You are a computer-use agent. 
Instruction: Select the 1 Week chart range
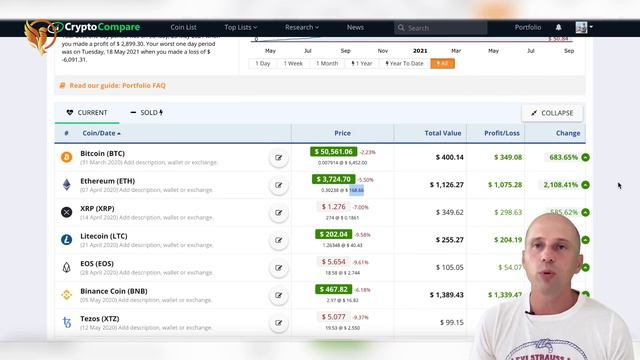pos(293,64)
